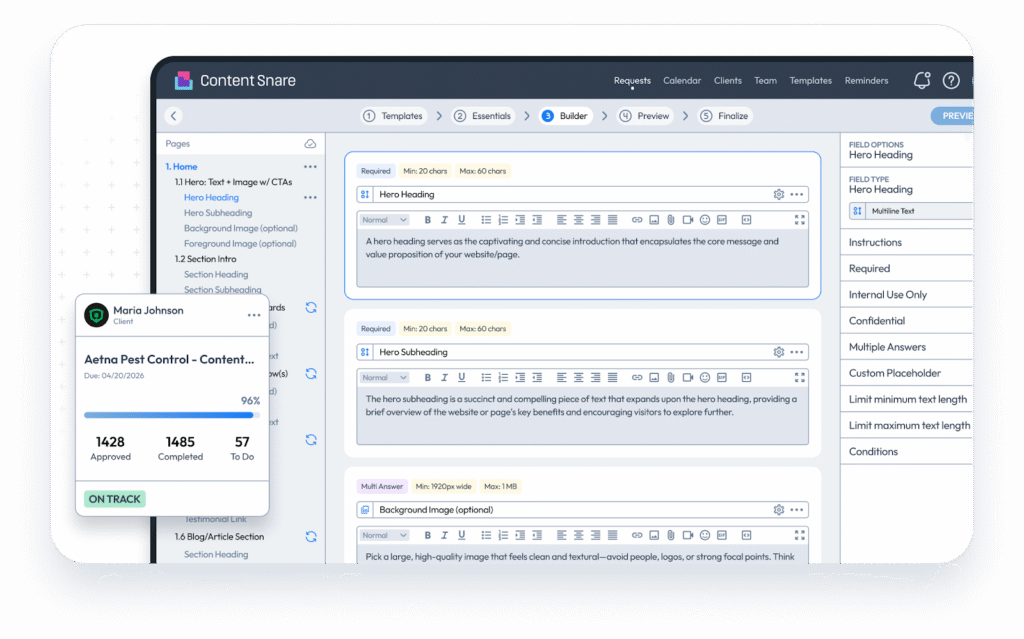Insert link in Hero Heading editor
This screenshot has height=639, width=1024.
(x=637, y=220)
